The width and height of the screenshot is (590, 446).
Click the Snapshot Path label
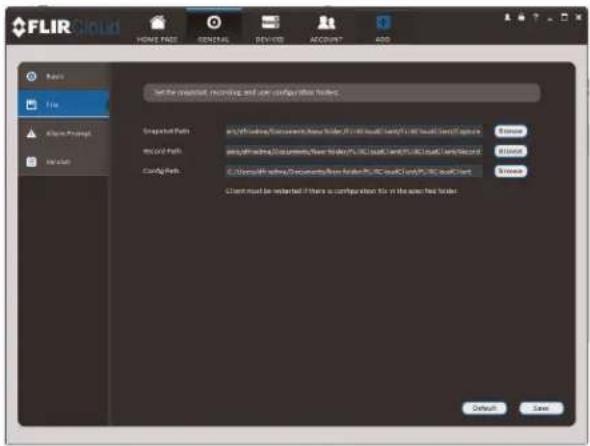(166, 131)
